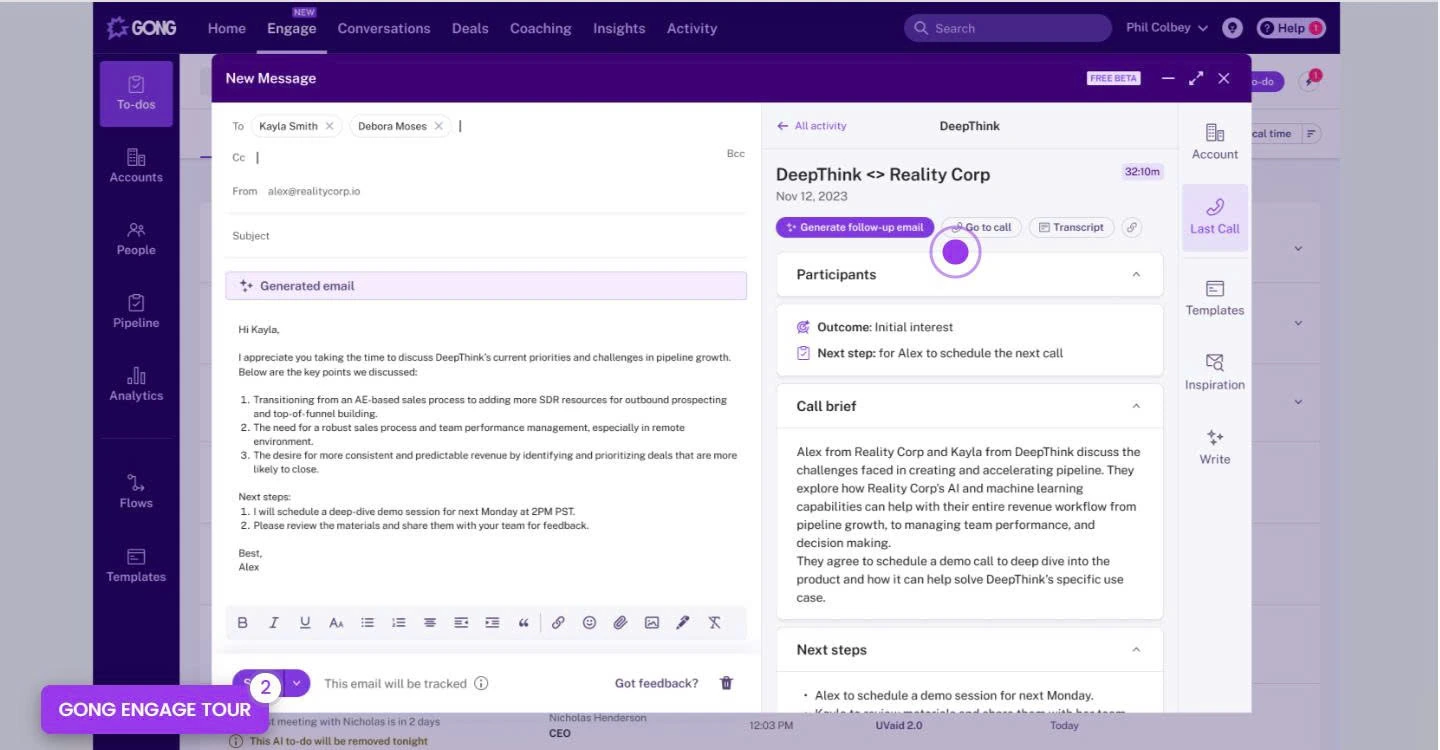1440x750 pixels.
Task: Open the Inspiration panel icon
Action: pyautogui.click(x=1214, y=372)
